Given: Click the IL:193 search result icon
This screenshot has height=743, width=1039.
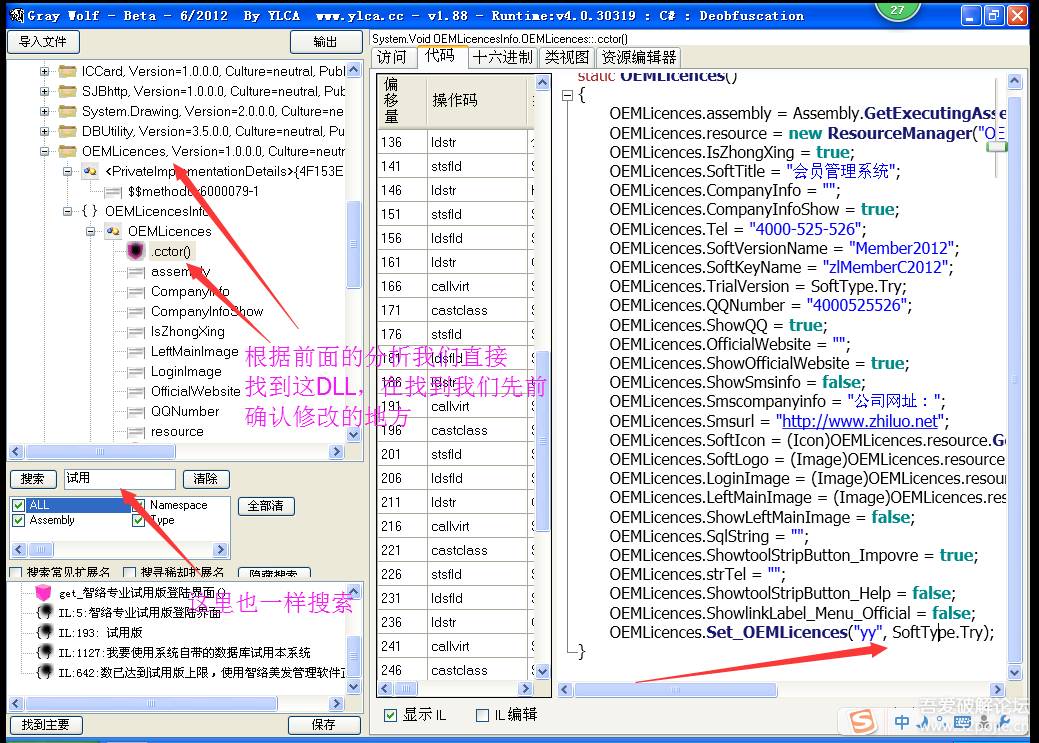Looking at the screenshot, I should tap(43, 632).
